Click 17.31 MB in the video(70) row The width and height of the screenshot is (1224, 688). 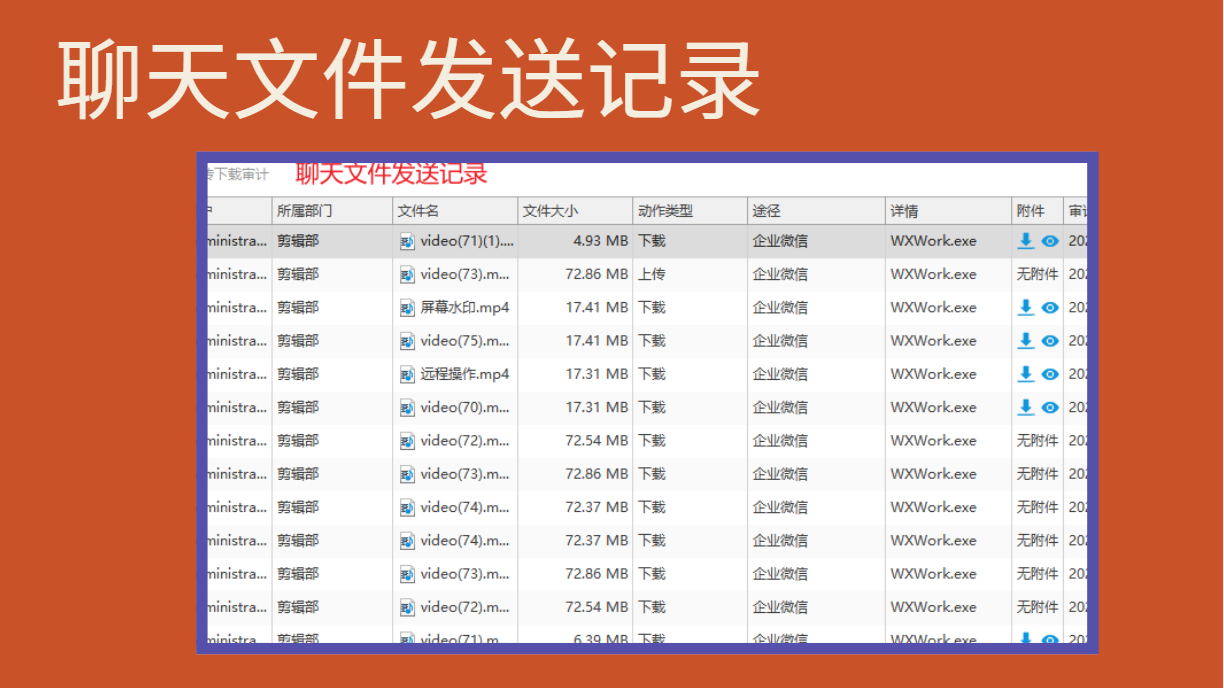pos(597,407)
